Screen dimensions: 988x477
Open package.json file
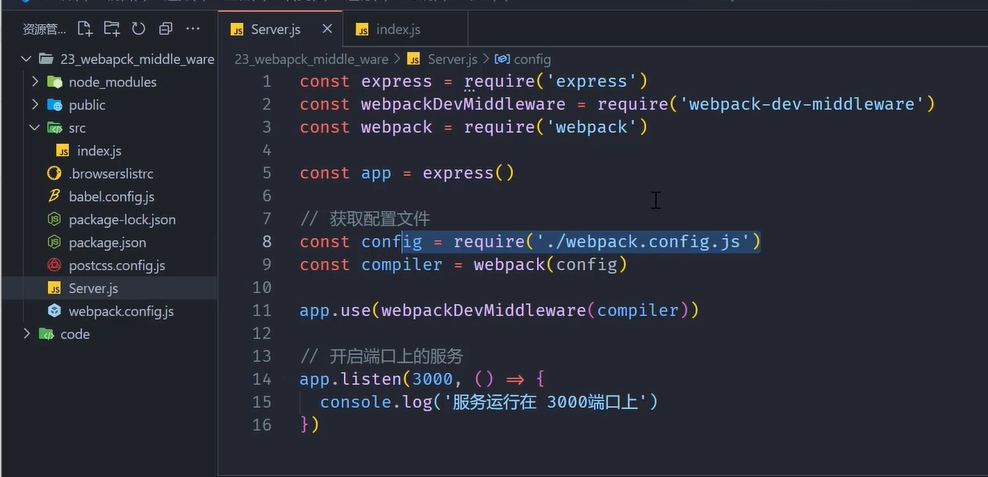[x=107, y=243]
